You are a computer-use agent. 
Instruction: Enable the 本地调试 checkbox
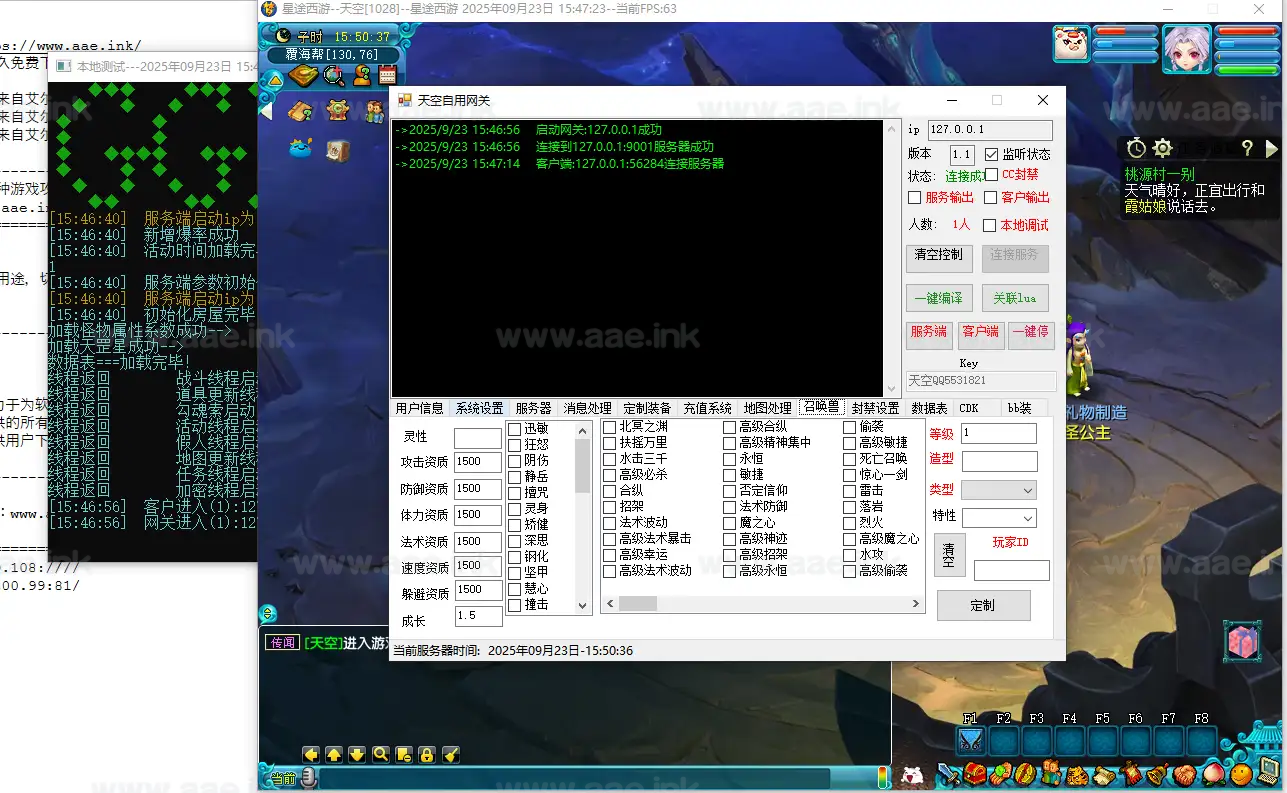coord(990,226)
